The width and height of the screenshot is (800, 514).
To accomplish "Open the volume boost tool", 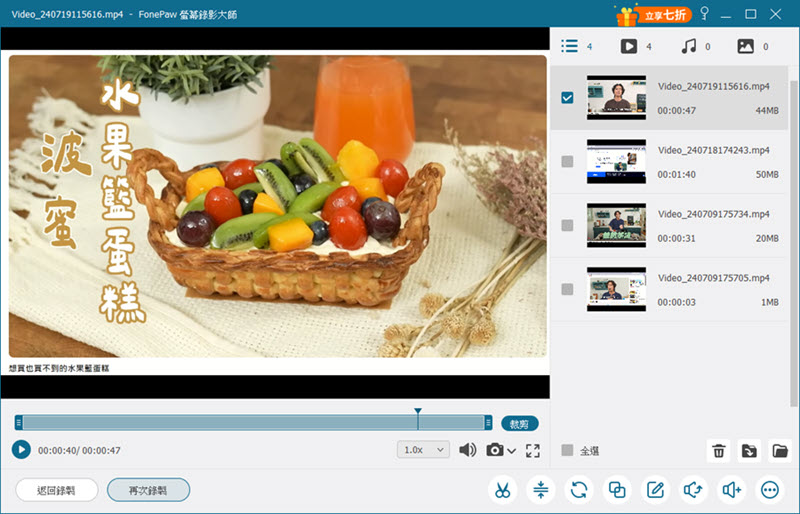I will (732, 490).
